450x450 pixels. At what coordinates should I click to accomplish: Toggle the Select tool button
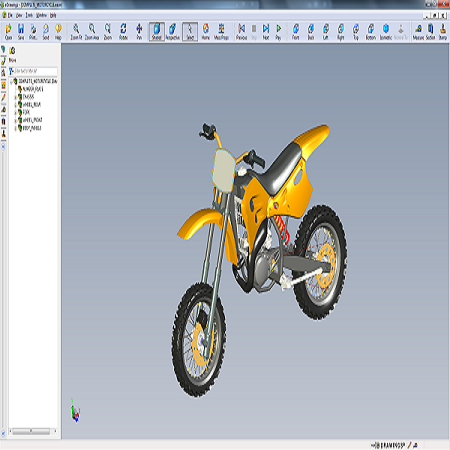point(190,32)
